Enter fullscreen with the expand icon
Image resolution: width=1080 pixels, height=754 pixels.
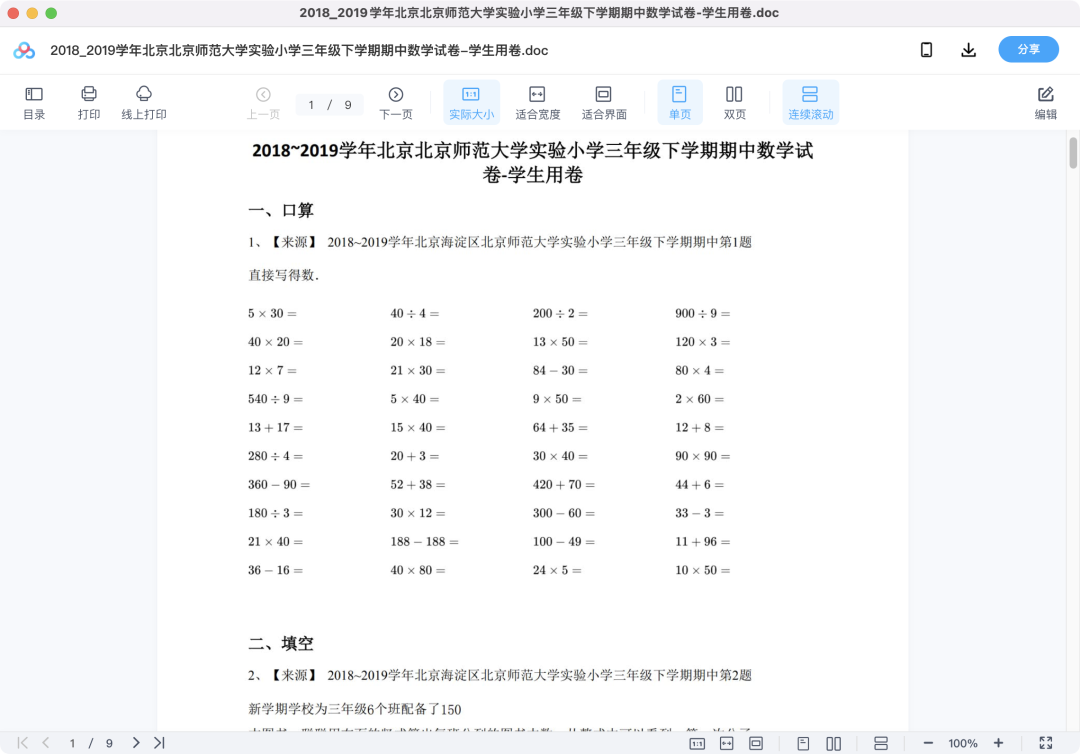[1046, 743]
